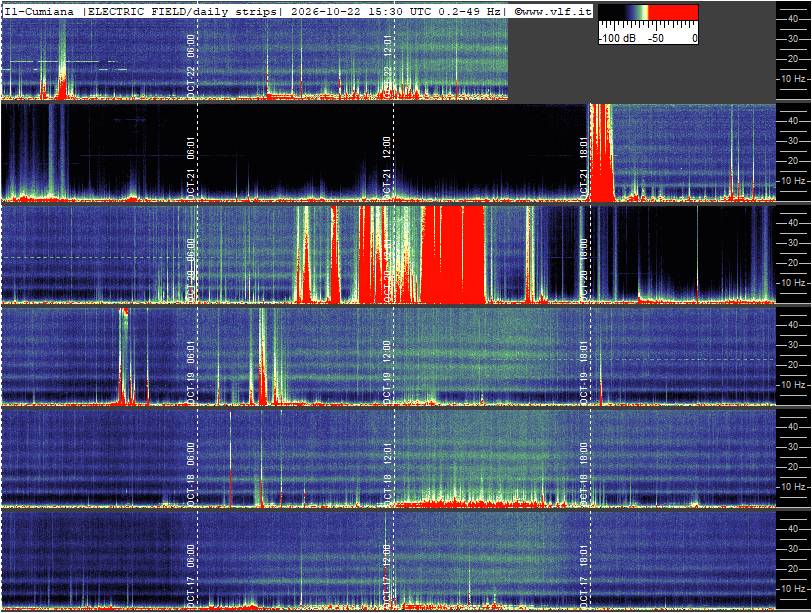The width and height of the screenshot is (812, 613).
Task: Select the -100 dB legend label
Action: [617, 38]
